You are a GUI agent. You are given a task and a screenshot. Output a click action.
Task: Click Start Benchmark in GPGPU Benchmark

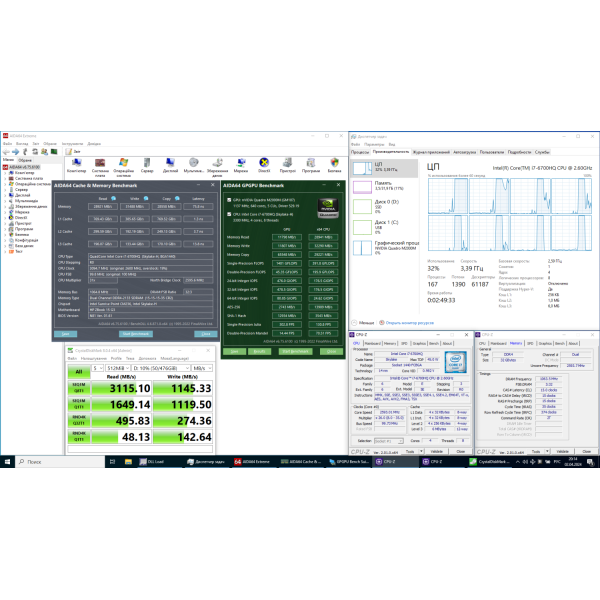tap(295, 351)
